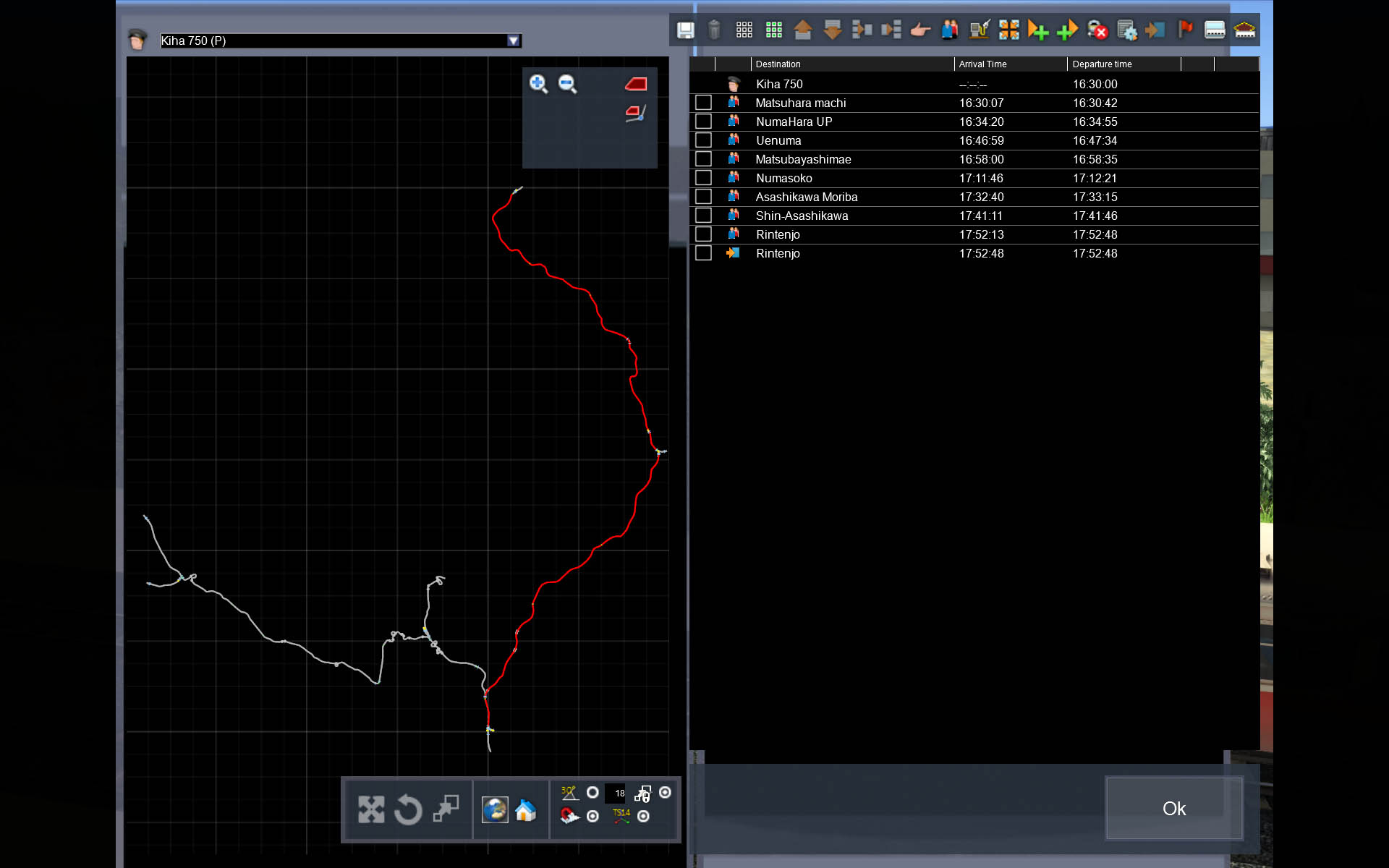Click the save timetable floppy icon
1389x868 pixels.
(x=685, y=30)
